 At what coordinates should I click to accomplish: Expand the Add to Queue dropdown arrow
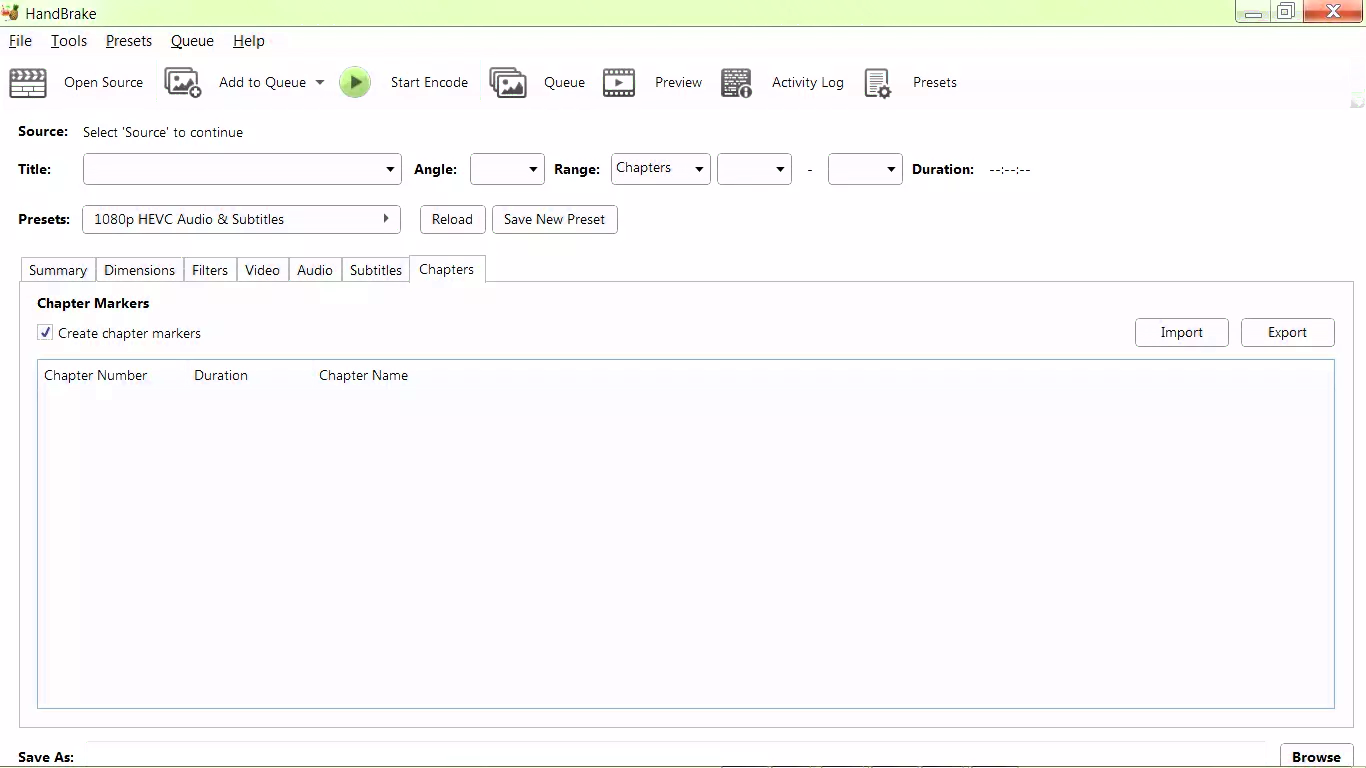319,83
